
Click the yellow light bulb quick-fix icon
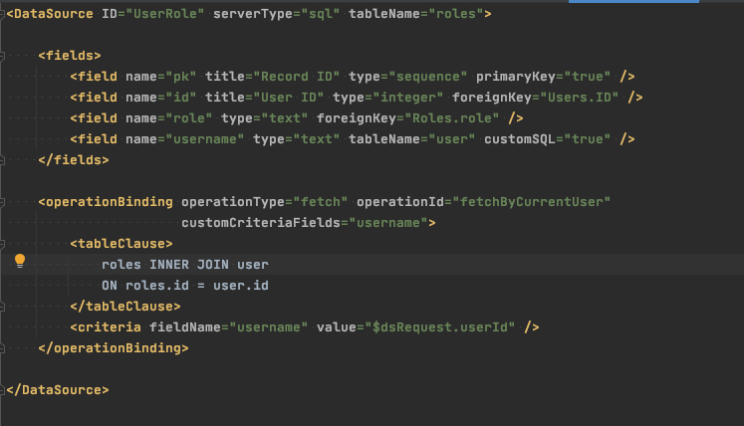coord(19,262)
